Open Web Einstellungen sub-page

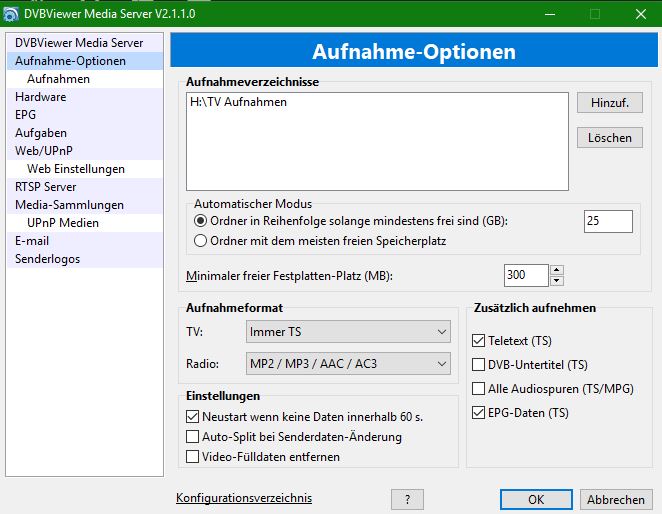85,169
